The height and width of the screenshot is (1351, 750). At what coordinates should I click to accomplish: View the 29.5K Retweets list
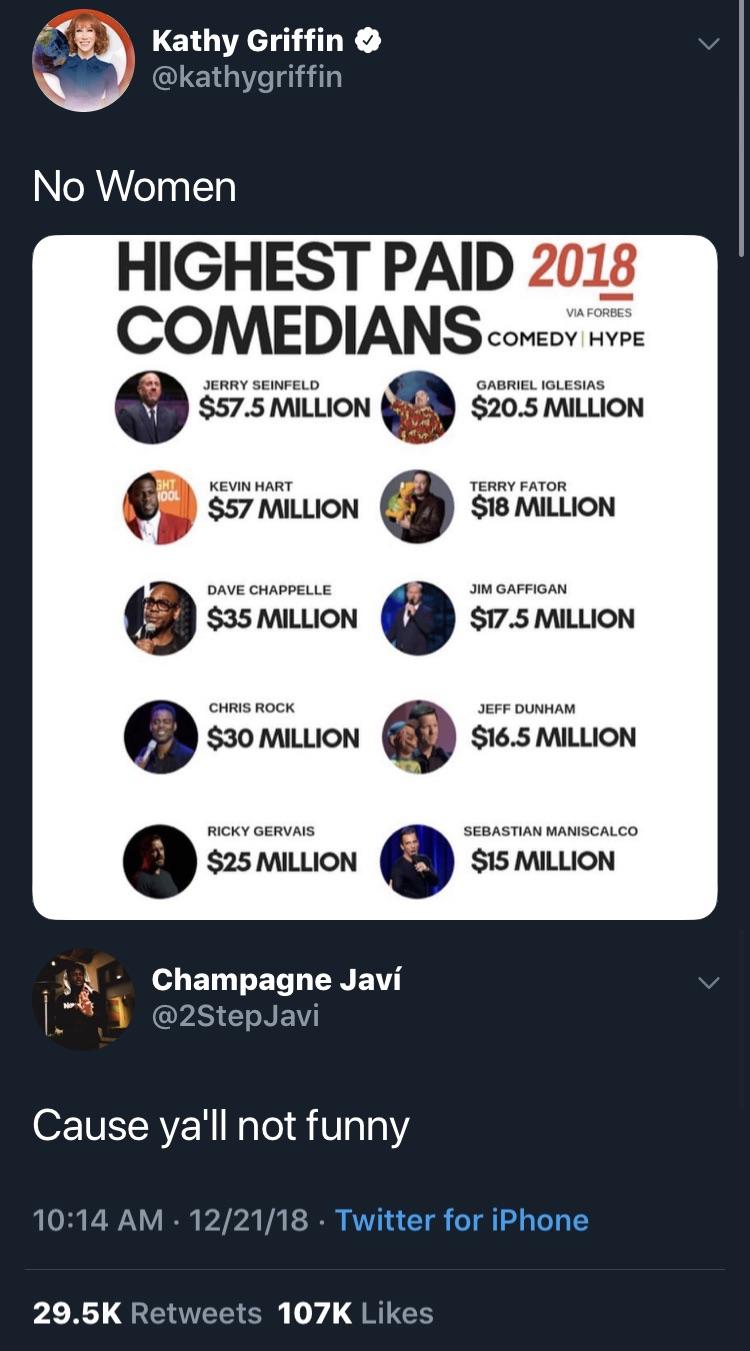pos(147,1313)
